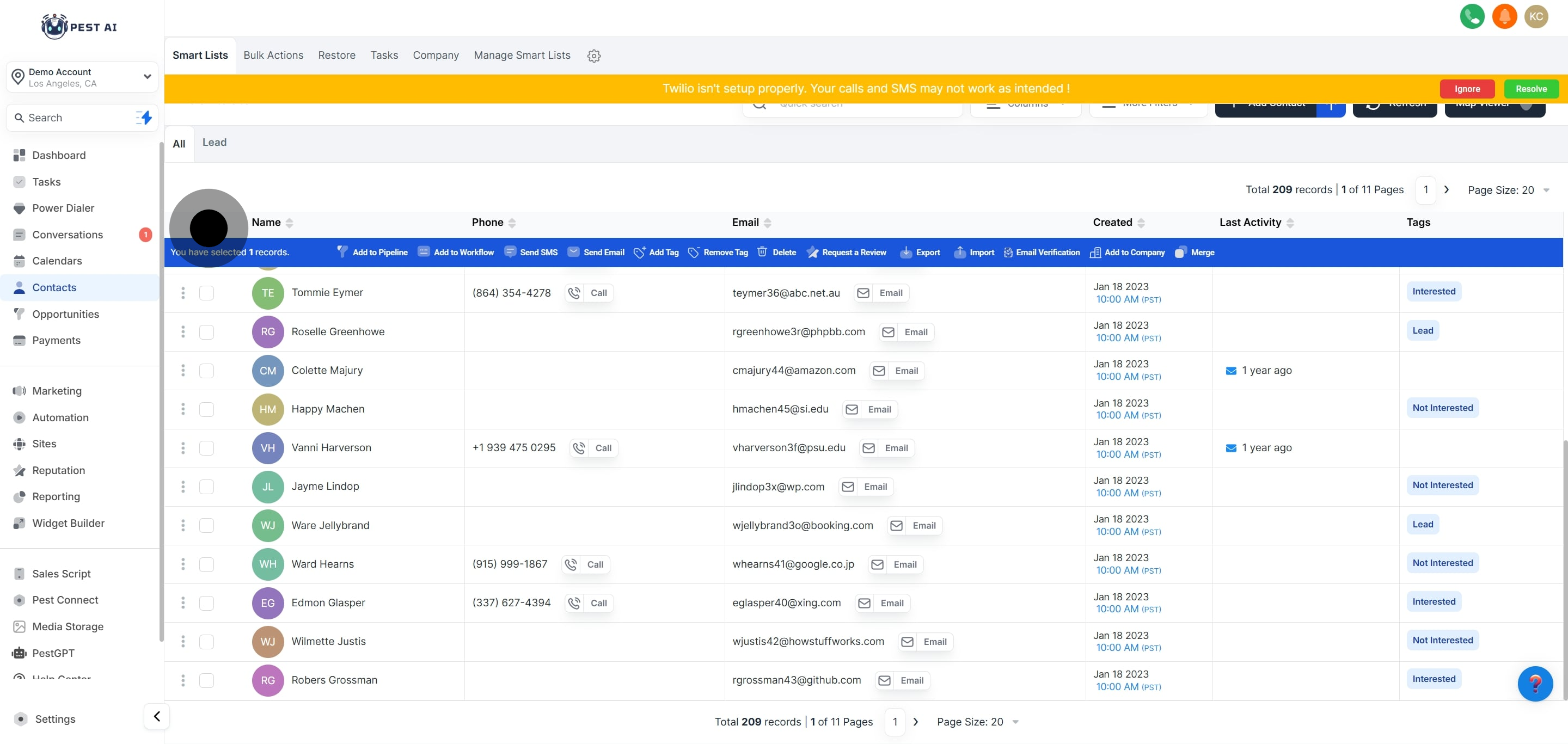Open the Power Dialer sidebar item

tap(63, 208)
